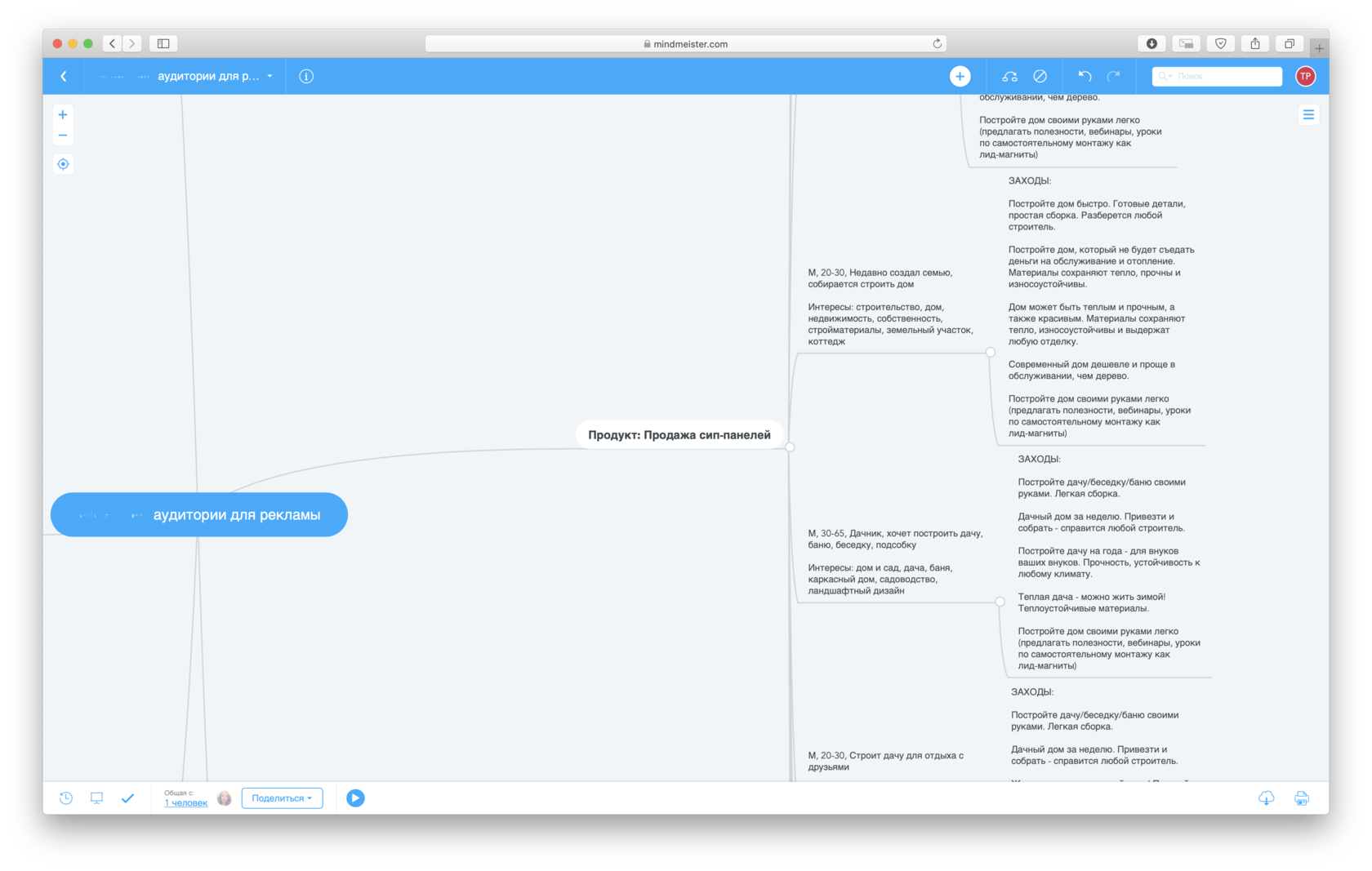Zoom out with the minus button
1372x871 pixels.
pyautogui.click(x=63, y=136)
